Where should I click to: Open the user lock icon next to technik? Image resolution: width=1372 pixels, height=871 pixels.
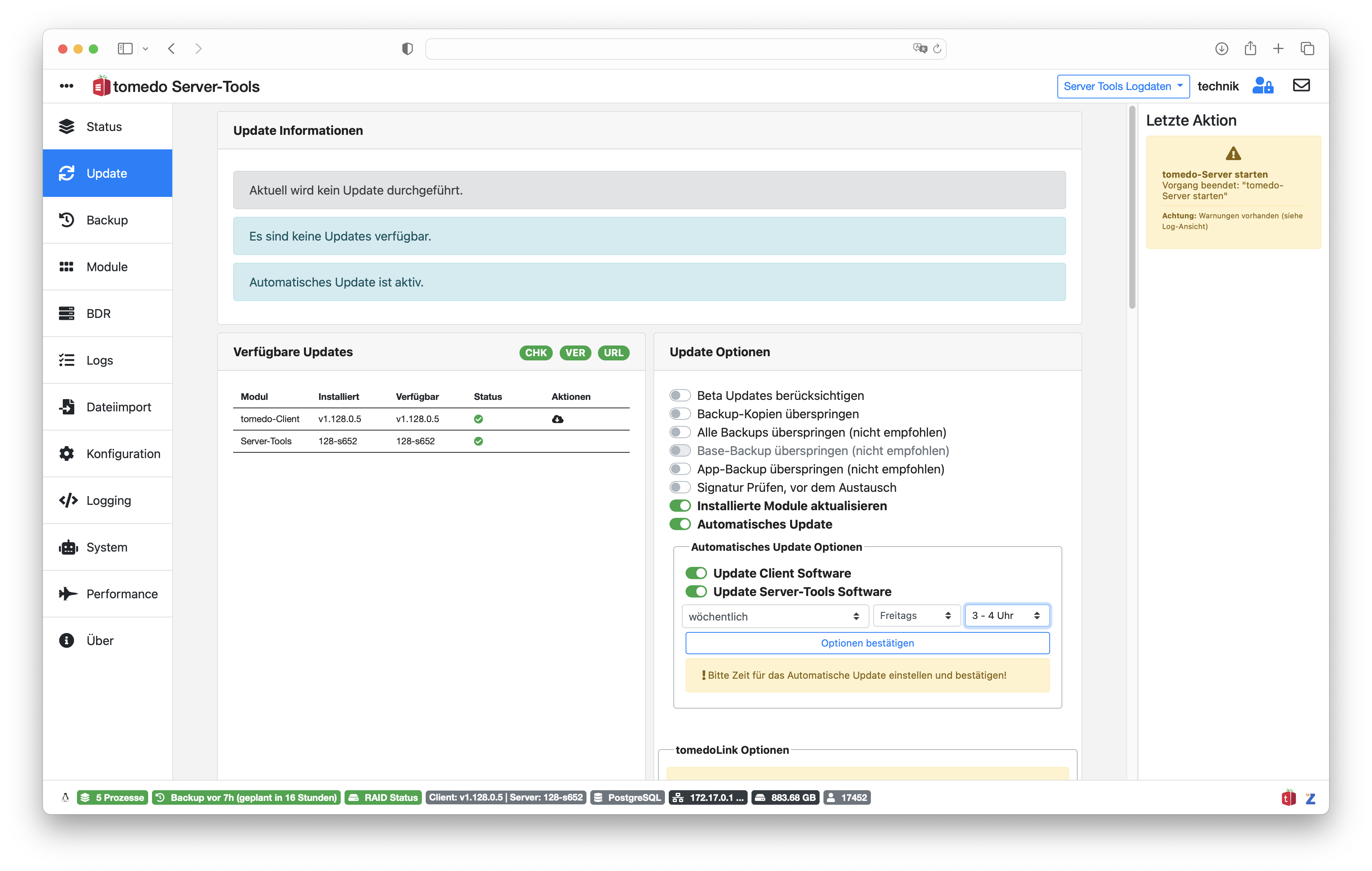1263,86
